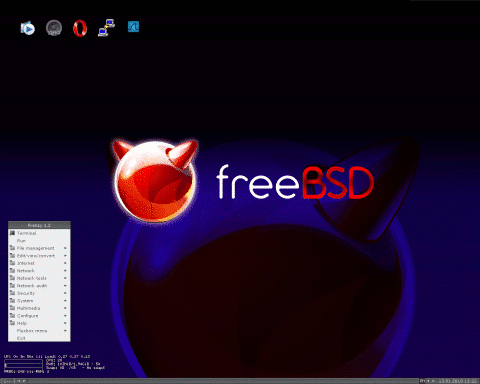This screenshot has width=480, height=384.
Task: Click the Terminal icon in the menu
Action: (x=12, y=233)
